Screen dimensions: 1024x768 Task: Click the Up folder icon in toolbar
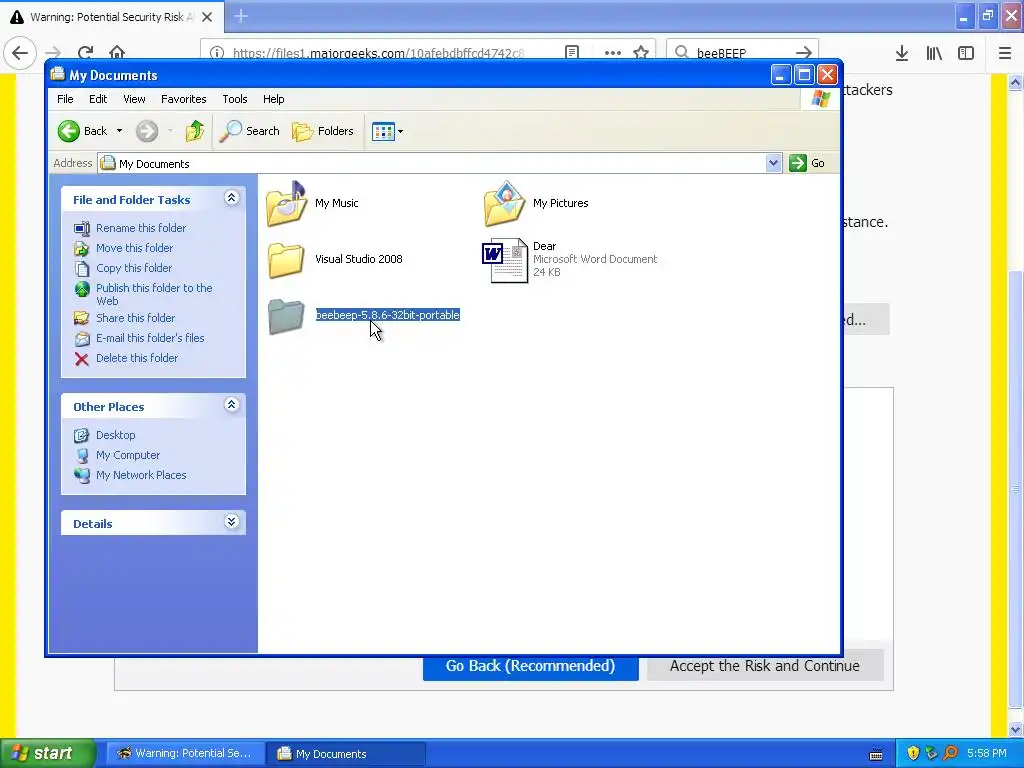(x=194, y=131)
